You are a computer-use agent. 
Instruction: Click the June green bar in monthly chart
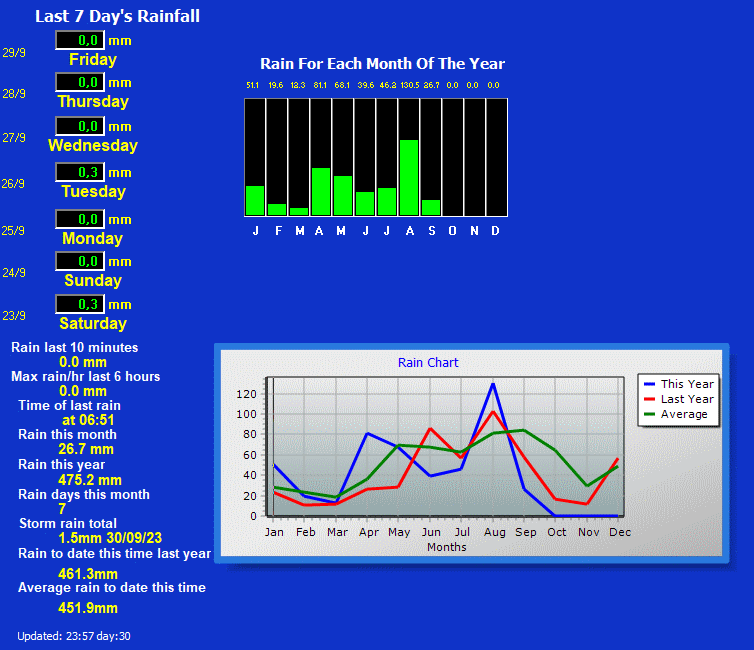[365, 203]
